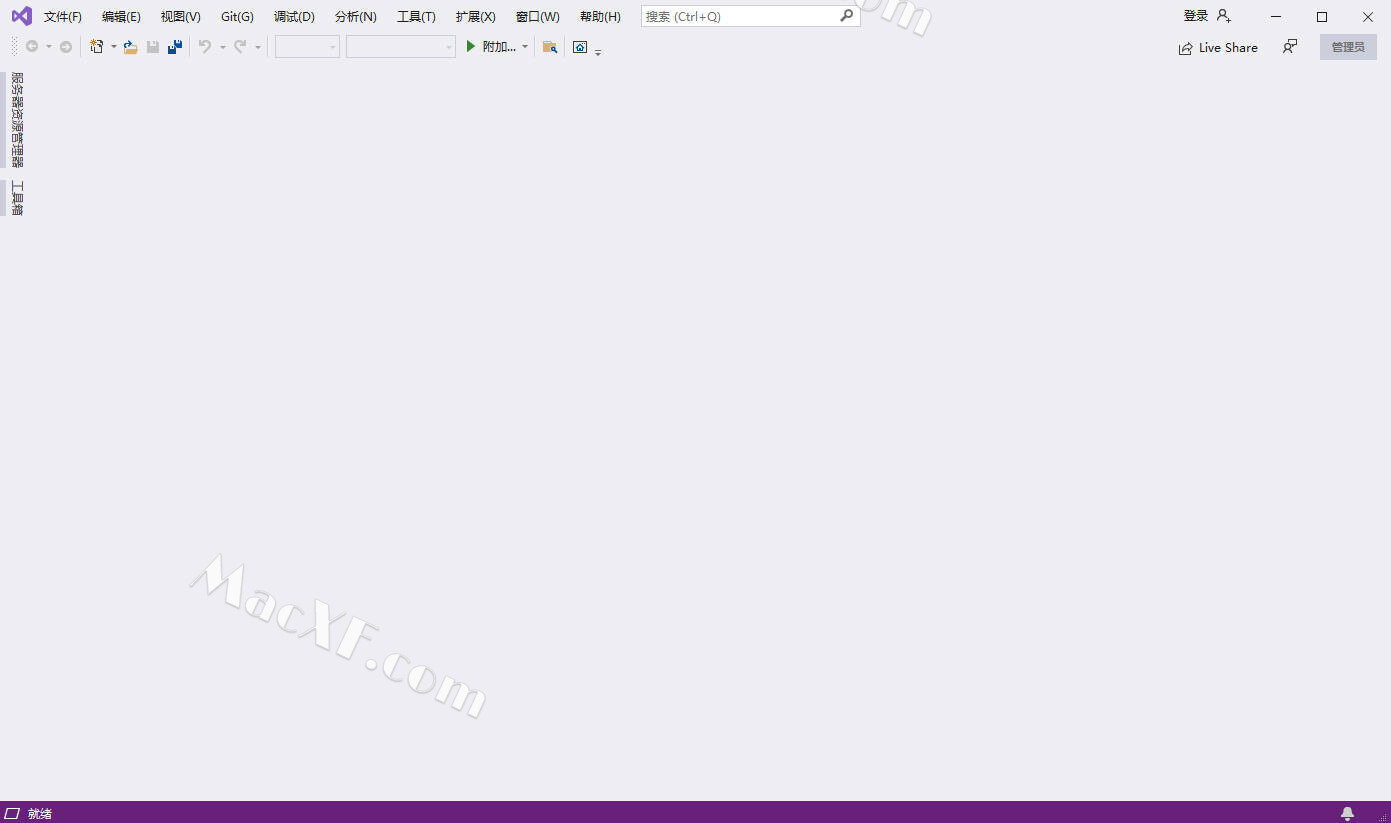Click the redo icon

pos(240,47)
